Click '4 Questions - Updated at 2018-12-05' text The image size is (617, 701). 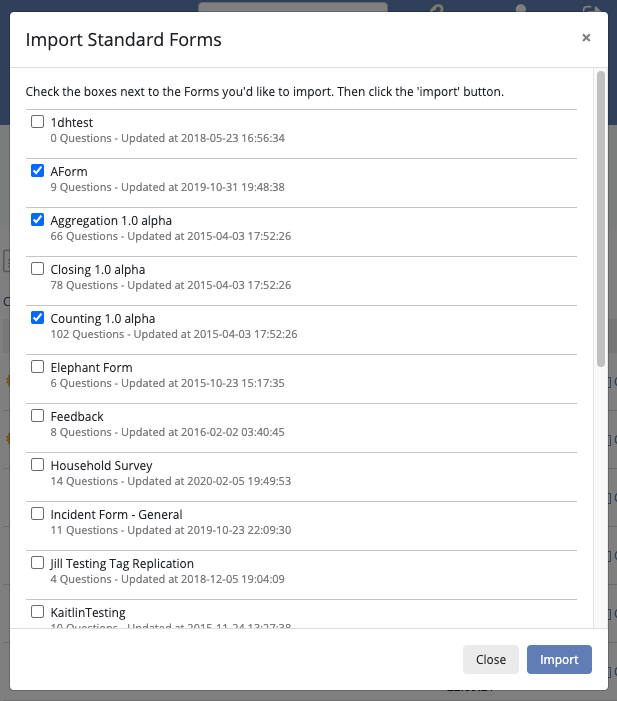click(168, 579)
